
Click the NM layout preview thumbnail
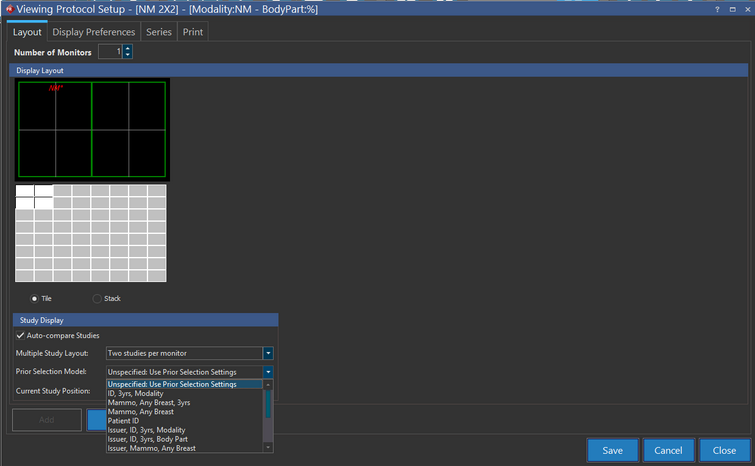[92, 129]
